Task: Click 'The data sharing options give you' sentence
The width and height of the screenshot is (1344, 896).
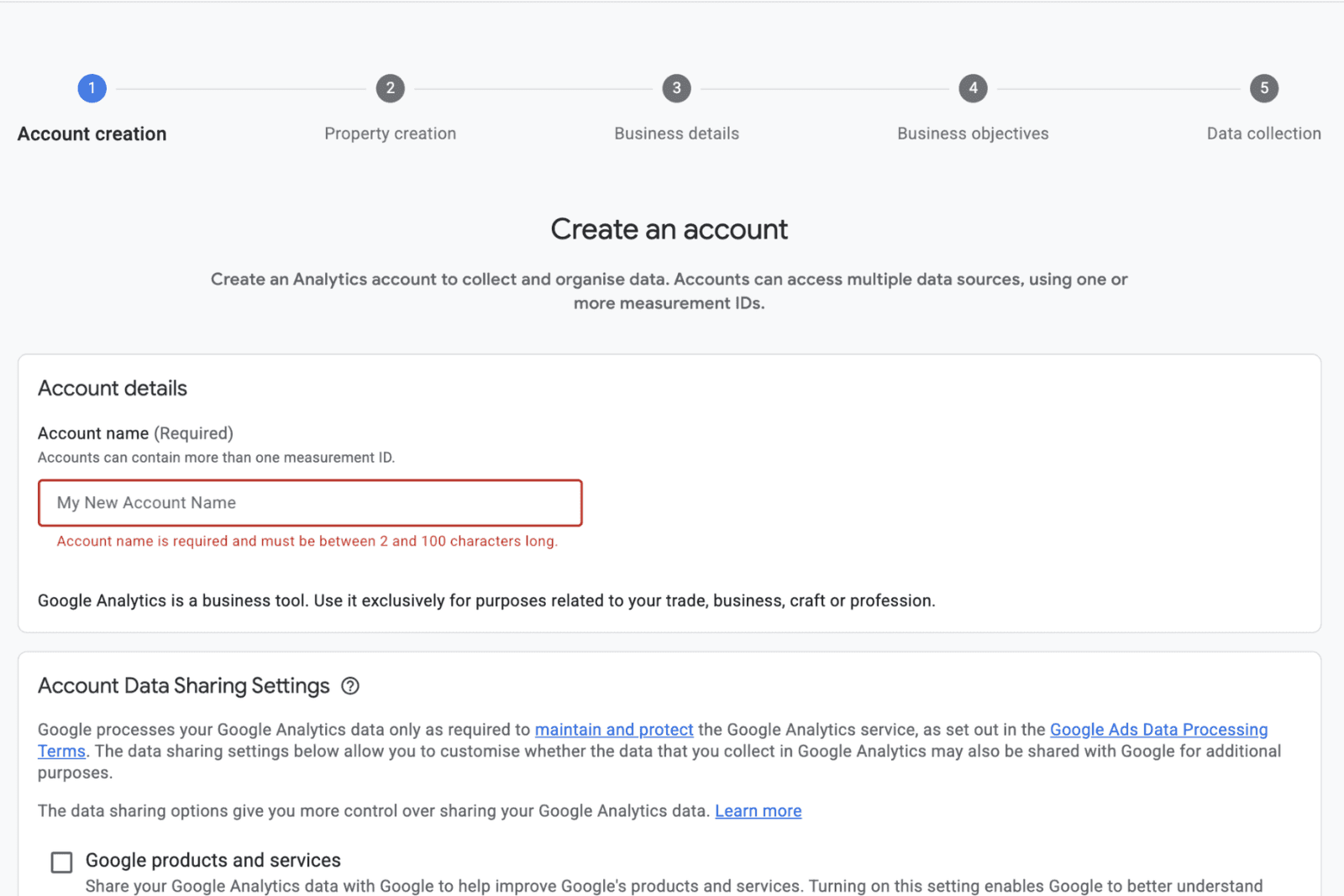Action: (374, 811)
